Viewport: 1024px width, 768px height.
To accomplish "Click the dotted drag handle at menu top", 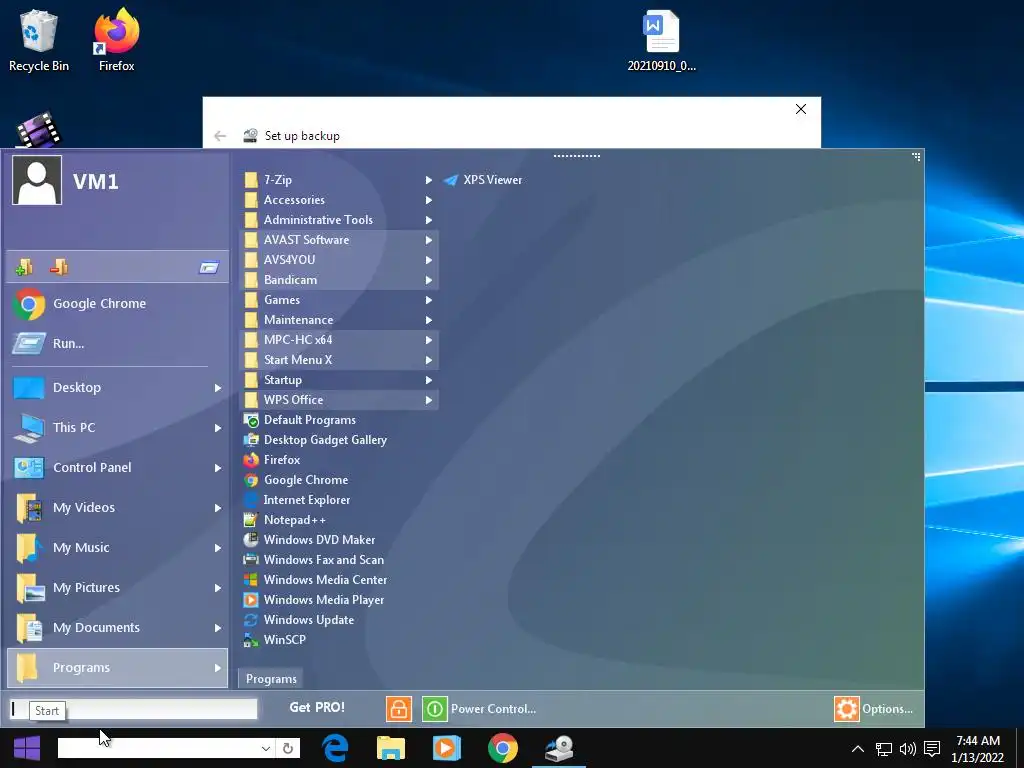I will (x=577, y=156).
